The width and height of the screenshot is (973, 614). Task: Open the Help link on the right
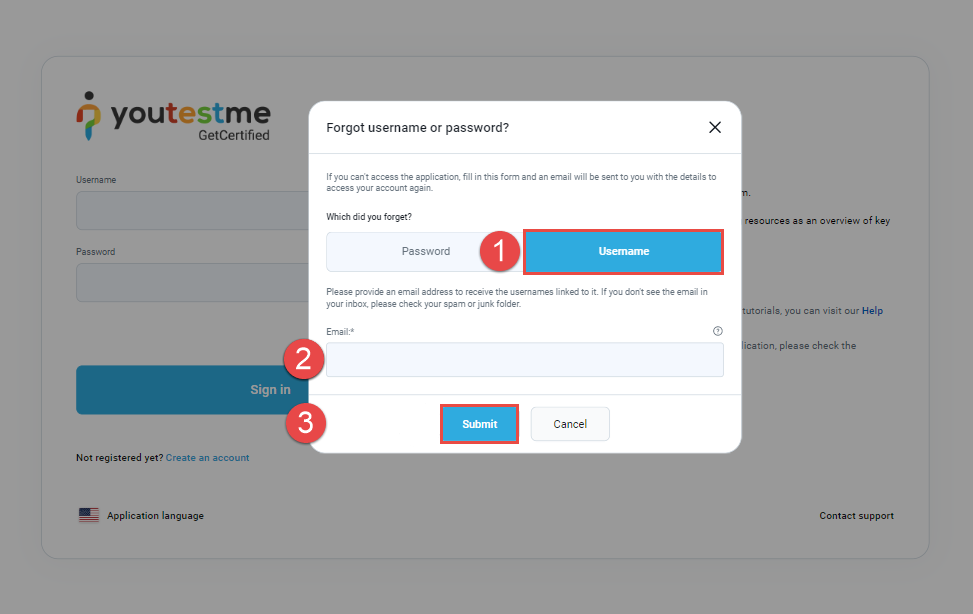click(873, 311)
